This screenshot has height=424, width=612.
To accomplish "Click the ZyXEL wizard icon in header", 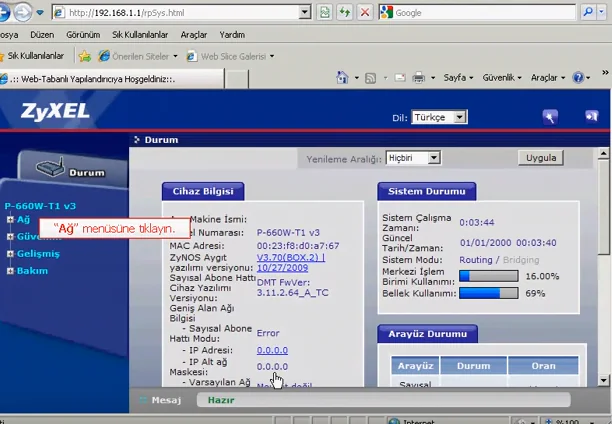I will (549, 117).
